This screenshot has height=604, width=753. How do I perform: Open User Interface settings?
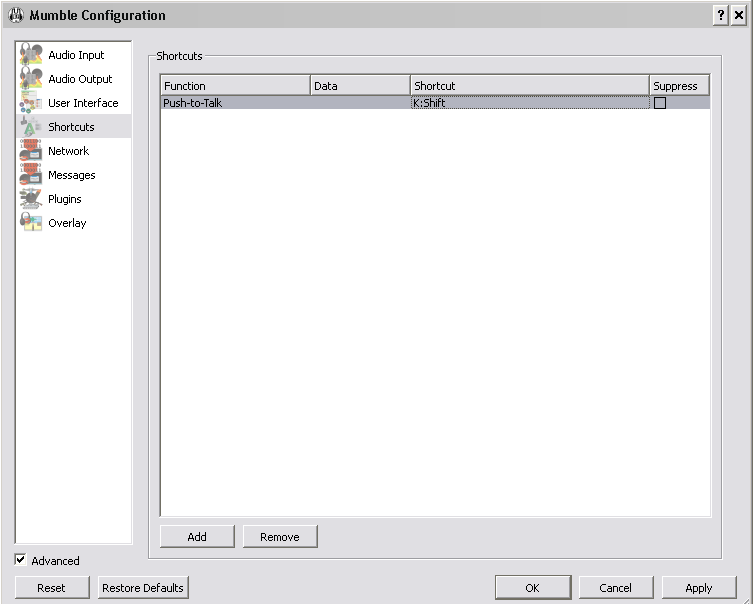74,102
